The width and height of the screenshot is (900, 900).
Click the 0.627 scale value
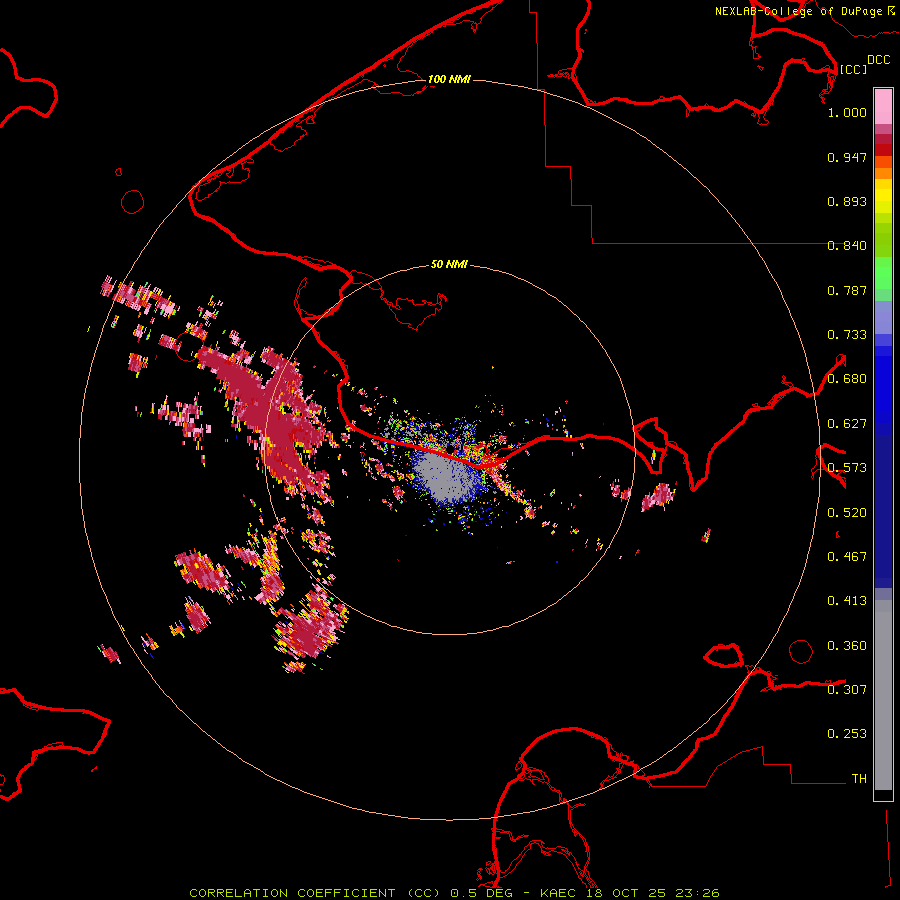pos(847,424)
